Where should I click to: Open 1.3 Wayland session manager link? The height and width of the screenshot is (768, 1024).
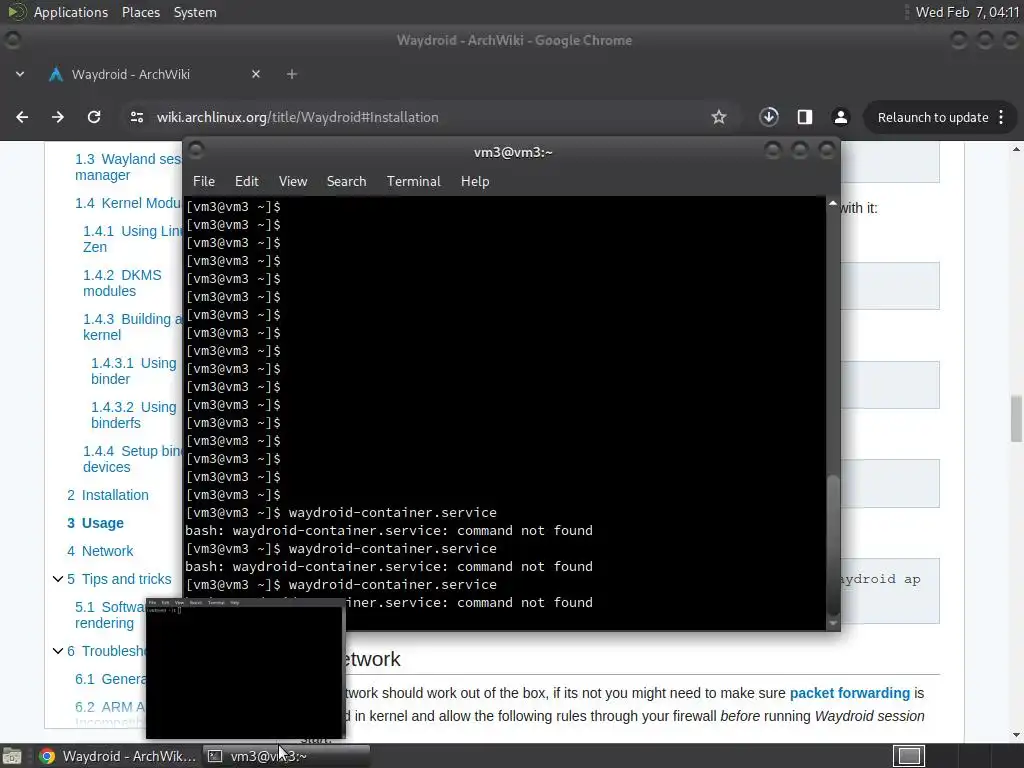[128, 167]
